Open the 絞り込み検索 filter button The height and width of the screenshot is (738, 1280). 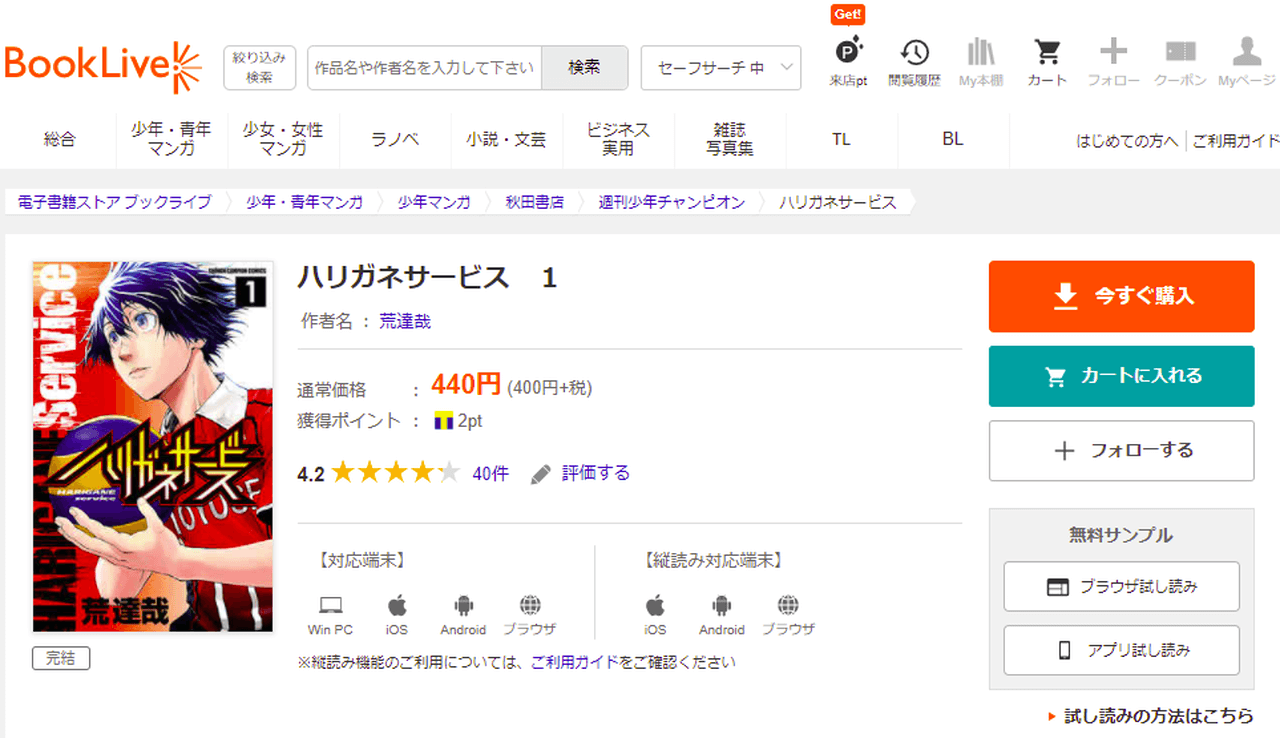[259, 68]
